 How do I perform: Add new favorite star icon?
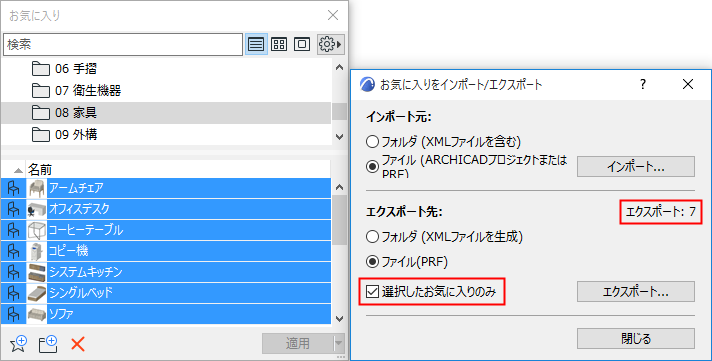click(19, 344)
